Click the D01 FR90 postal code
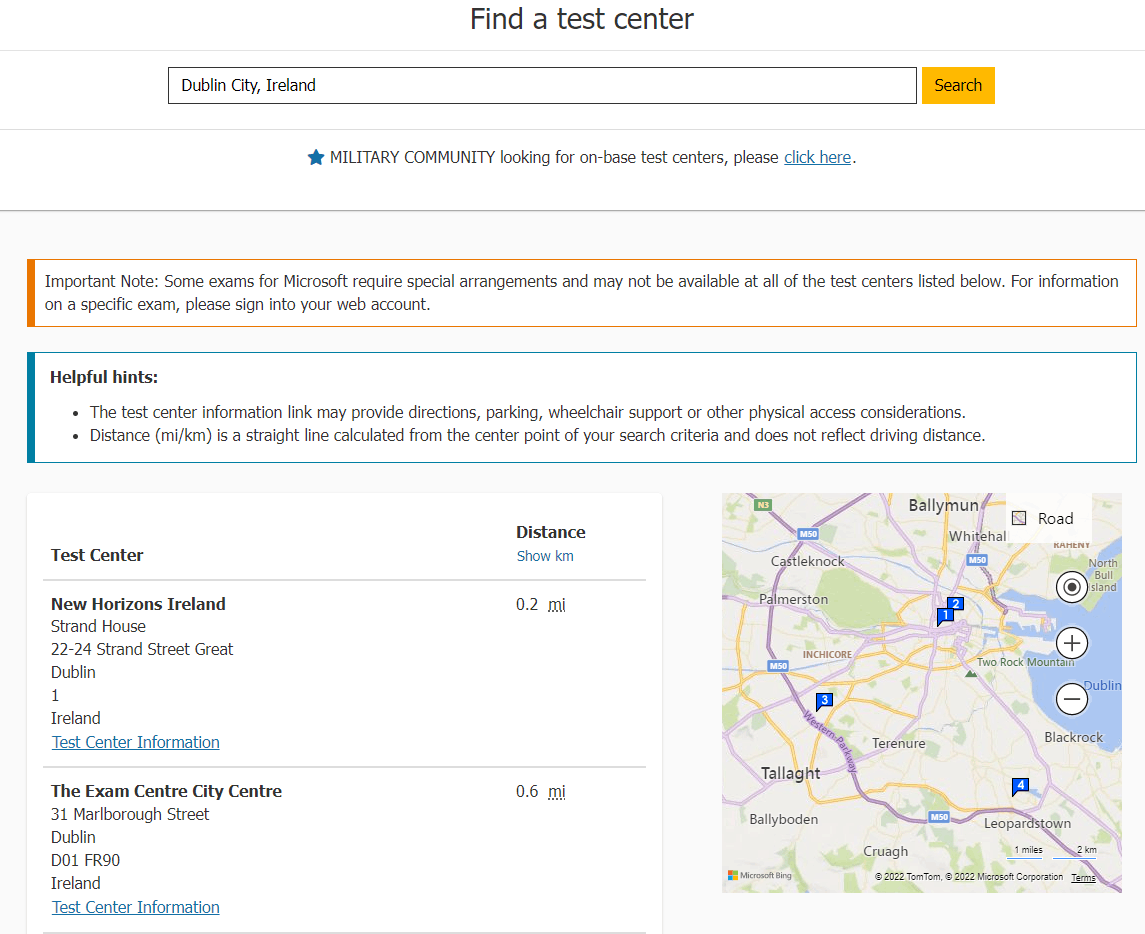Image resolution: width=1145 pixels, height=934 pixels. click(x=85, y=860)
